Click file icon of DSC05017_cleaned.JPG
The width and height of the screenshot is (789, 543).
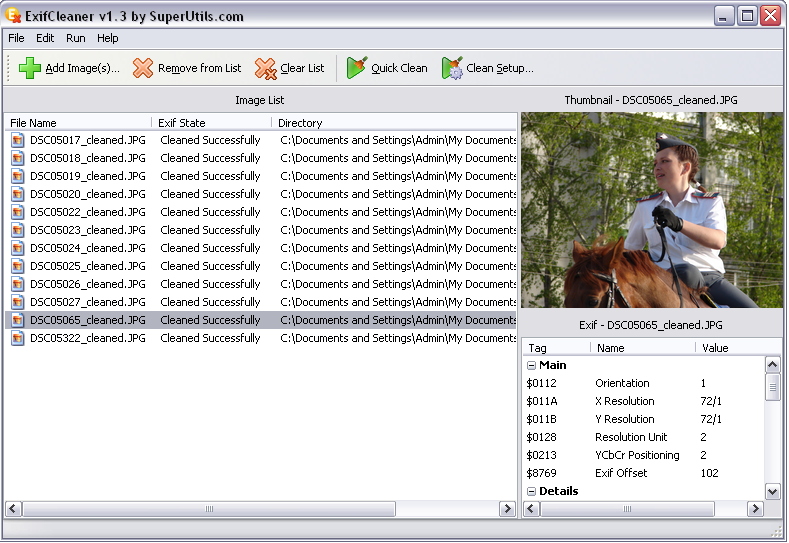(x=18, y=140)
